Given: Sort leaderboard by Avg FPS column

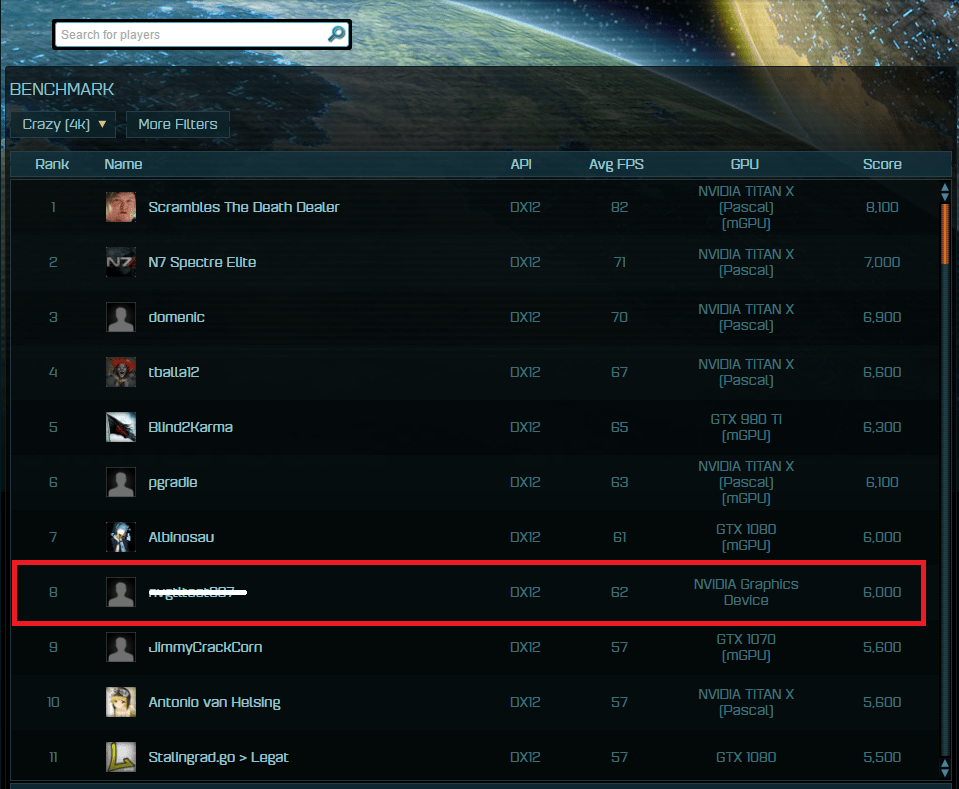Looking at the screenshot, I should pos(616,164).
